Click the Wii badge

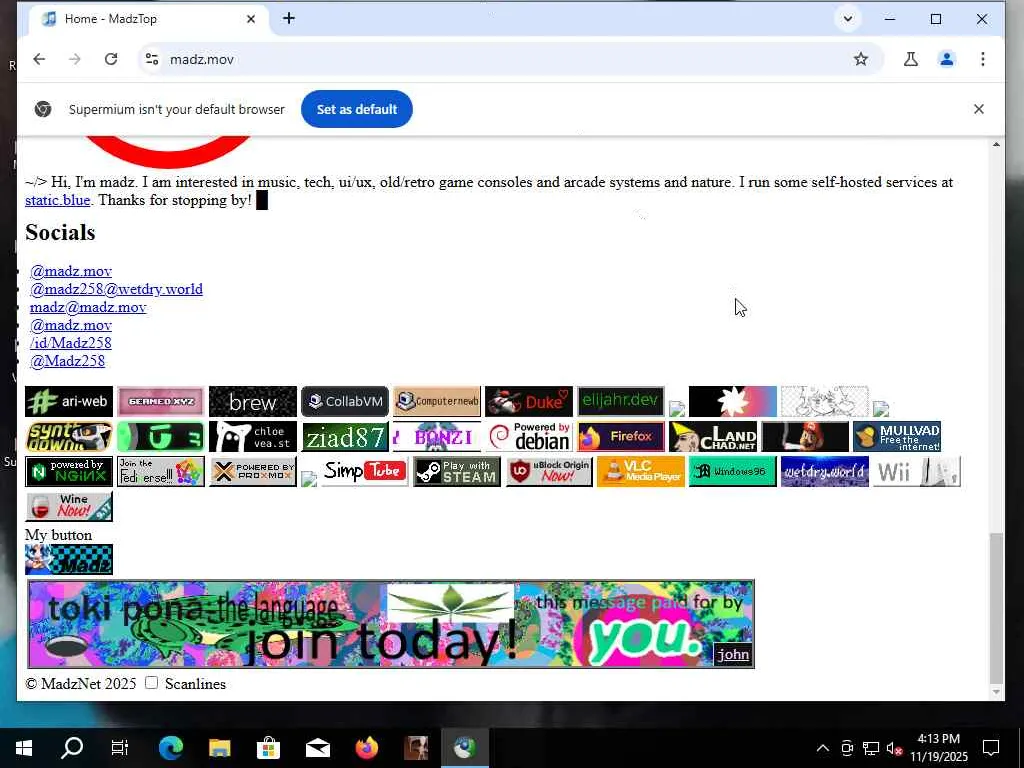917,472
